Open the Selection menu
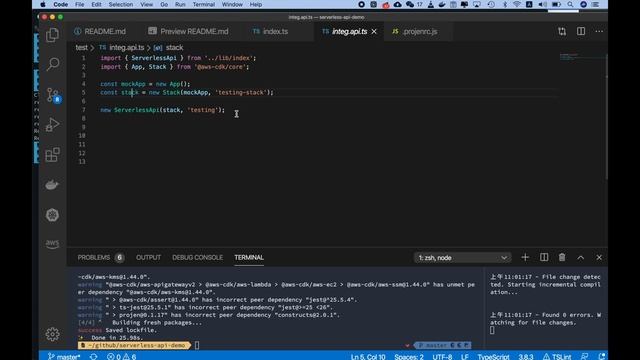Viewport: 640px width, 360px height. tap(120, 4)
